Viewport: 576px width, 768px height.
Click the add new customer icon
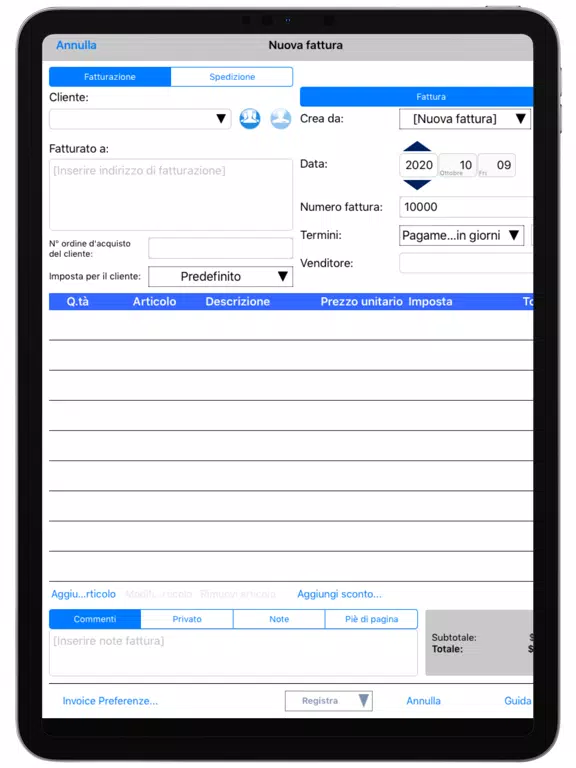pos(281,119)
